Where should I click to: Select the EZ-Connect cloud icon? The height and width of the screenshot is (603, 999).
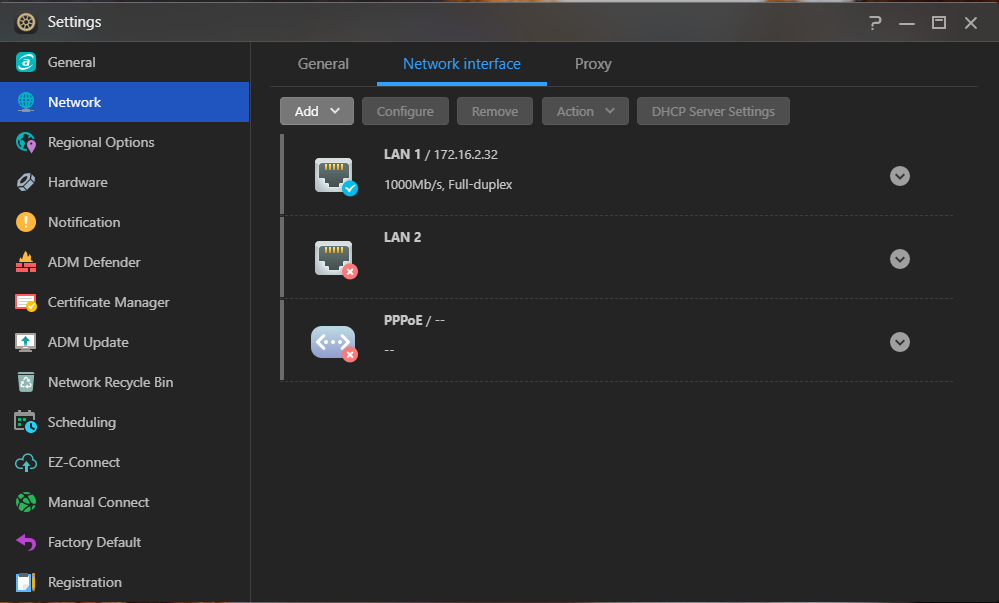click(26, 463)
